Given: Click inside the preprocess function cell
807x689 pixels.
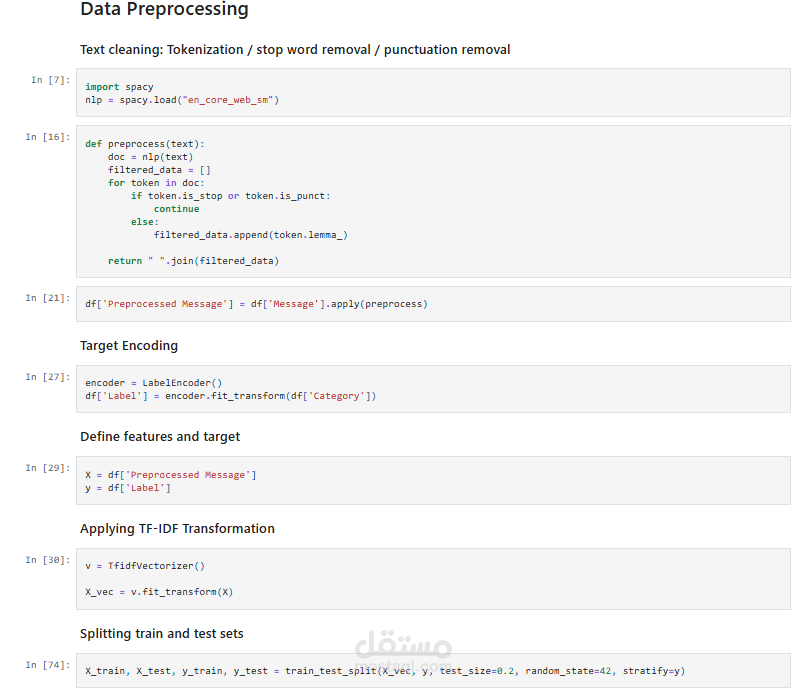Looking at the screenshot, I should tap(432, 201).
